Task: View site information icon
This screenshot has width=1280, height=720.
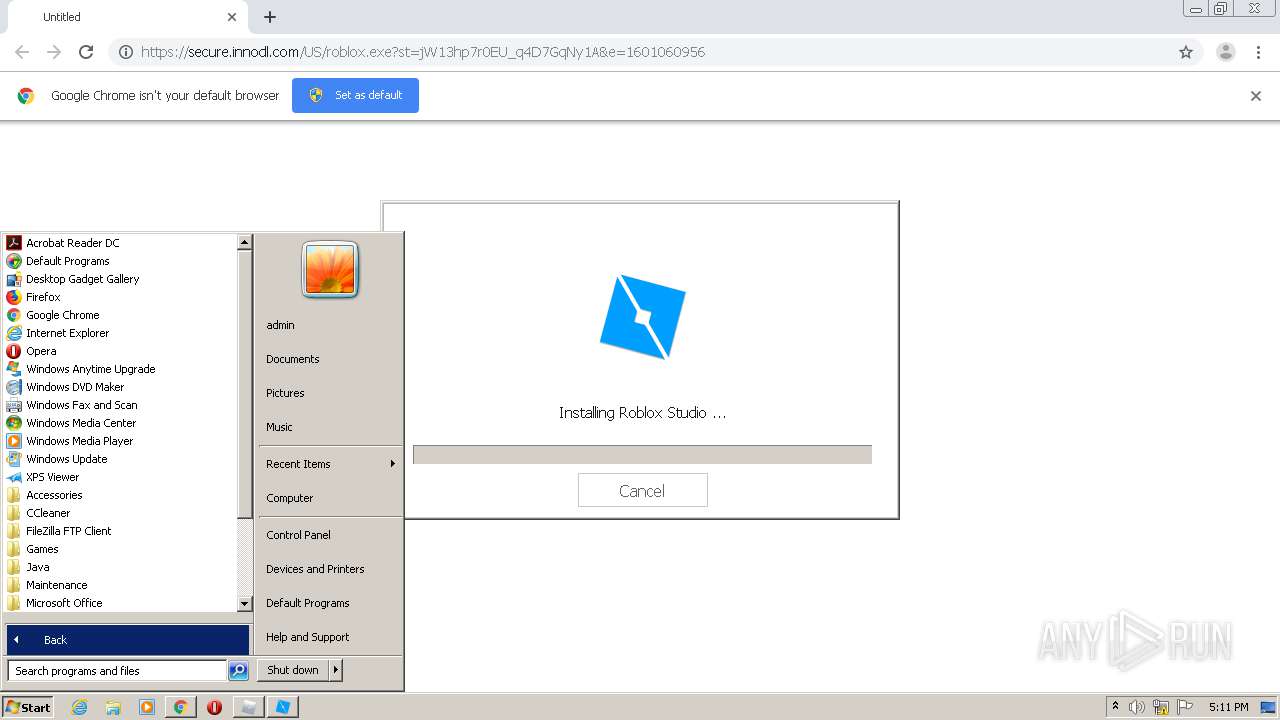Action: (x=125, y=52)
